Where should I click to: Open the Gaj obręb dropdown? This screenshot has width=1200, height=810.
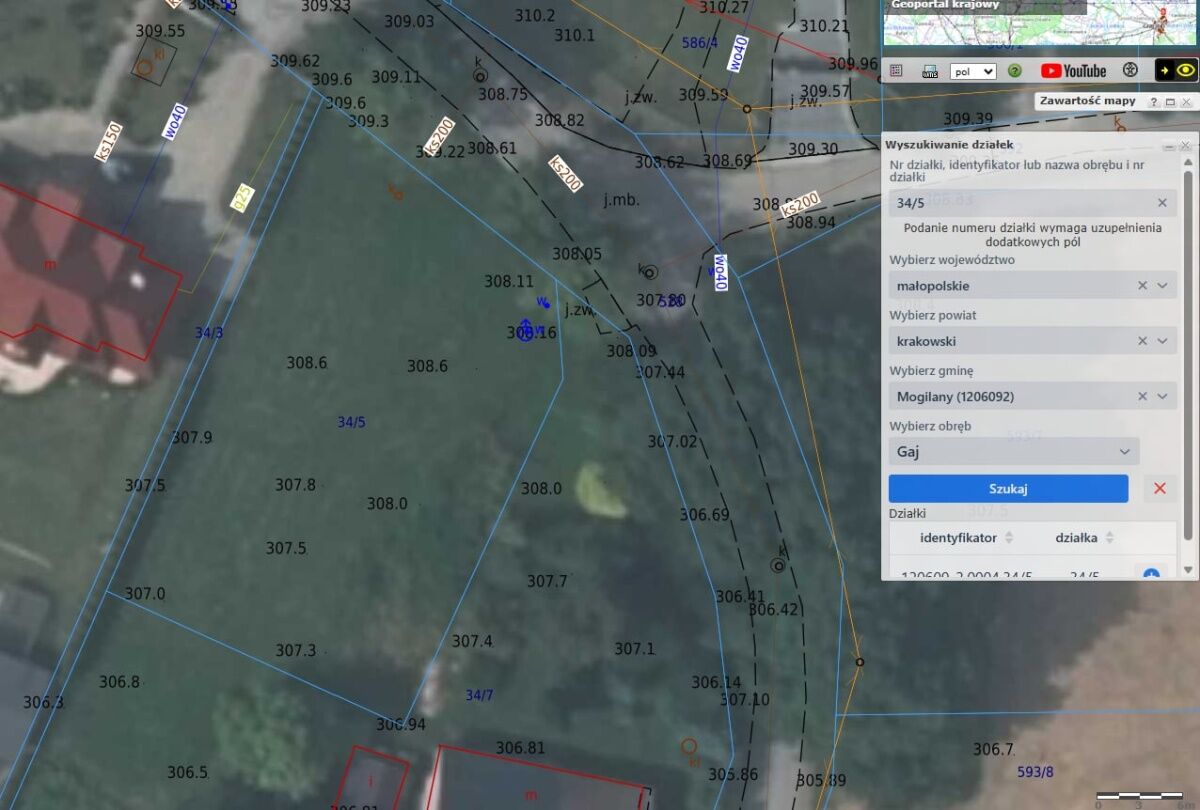pos(1014,452)
